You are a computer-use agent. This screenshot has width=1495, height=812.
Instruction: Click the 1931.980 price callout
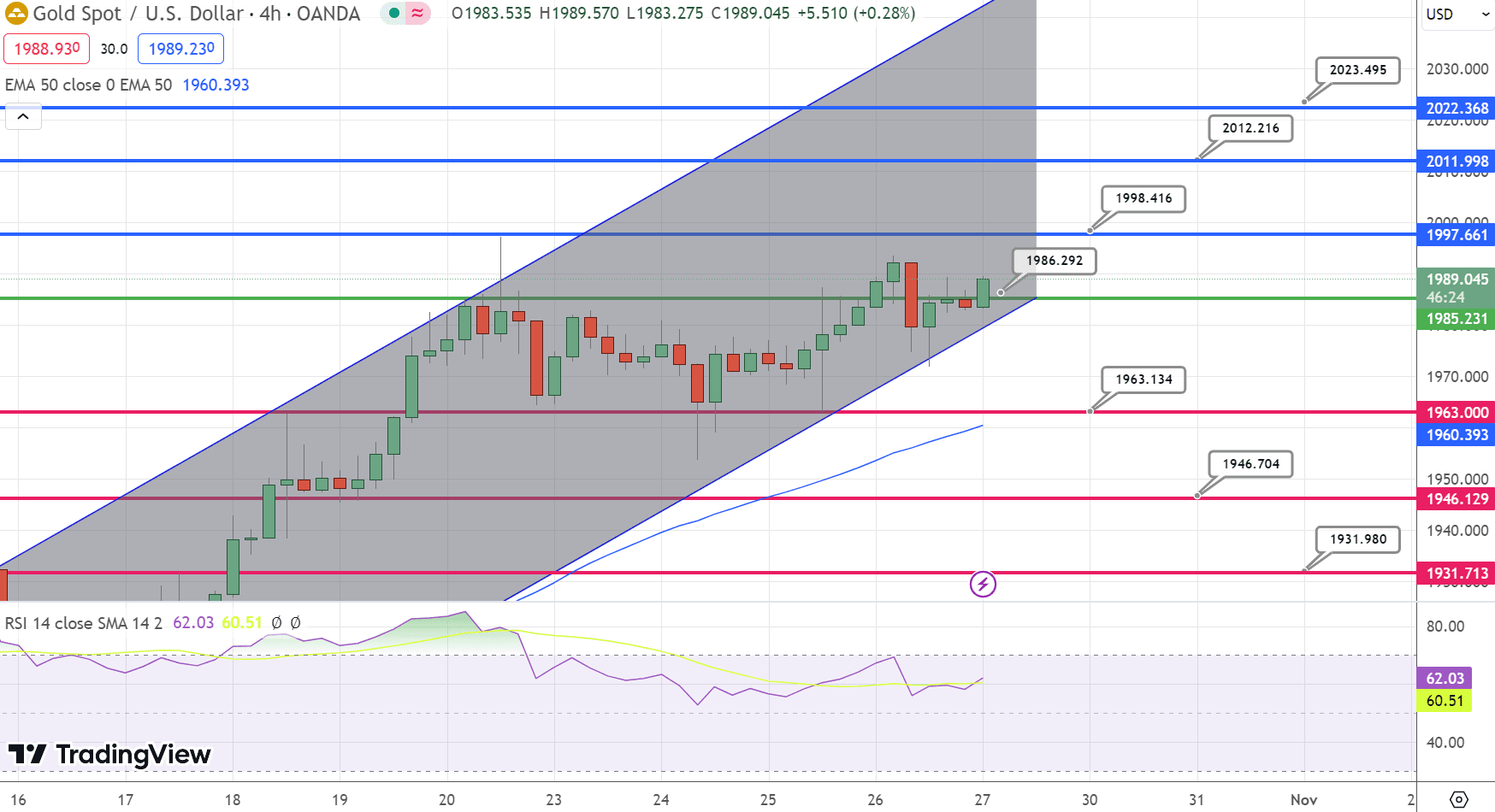[1357, 539]
